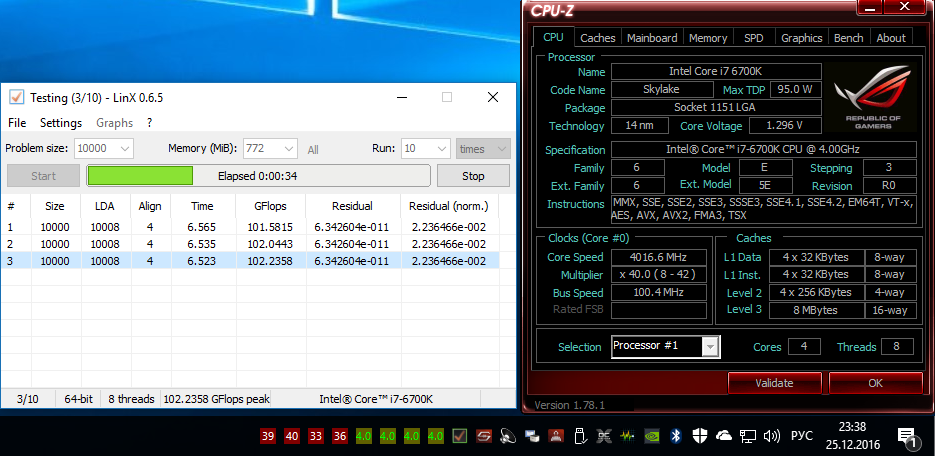Screen dimensions: 935x456
Task: Click the tray icon with two computer screens
Action: point(532,436)
